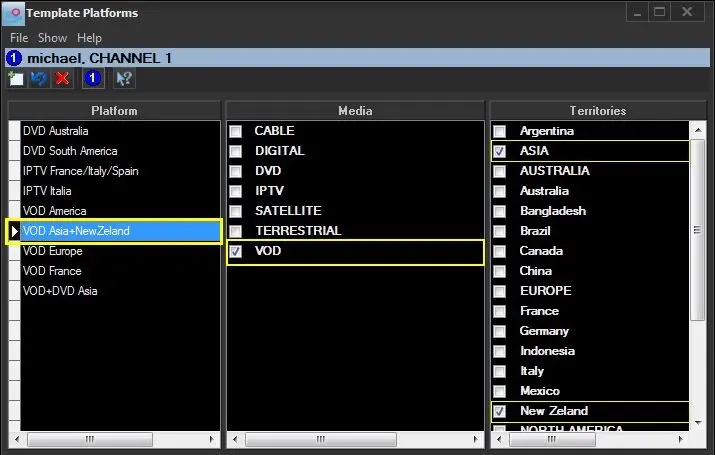Click the context help cursor icon
The height and width of the screenshot is (455, 715).
tap(124, 79)
